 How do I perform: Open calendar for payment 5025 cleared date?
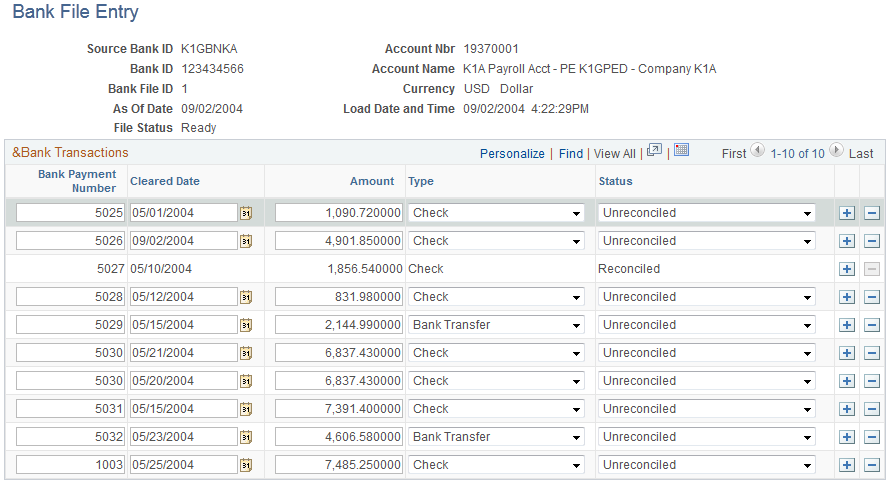246,213
